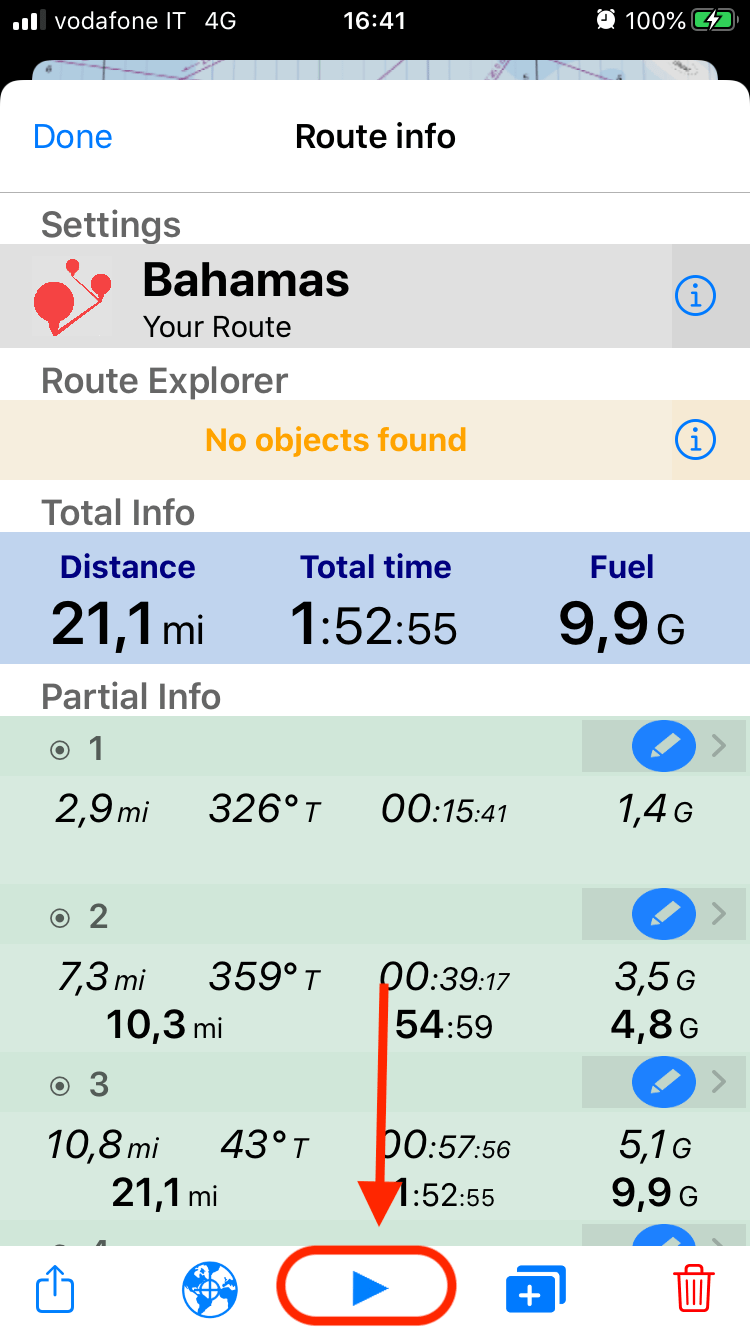
Task: Open the Bahamas Your Route row
Action: tap(375, 296)
